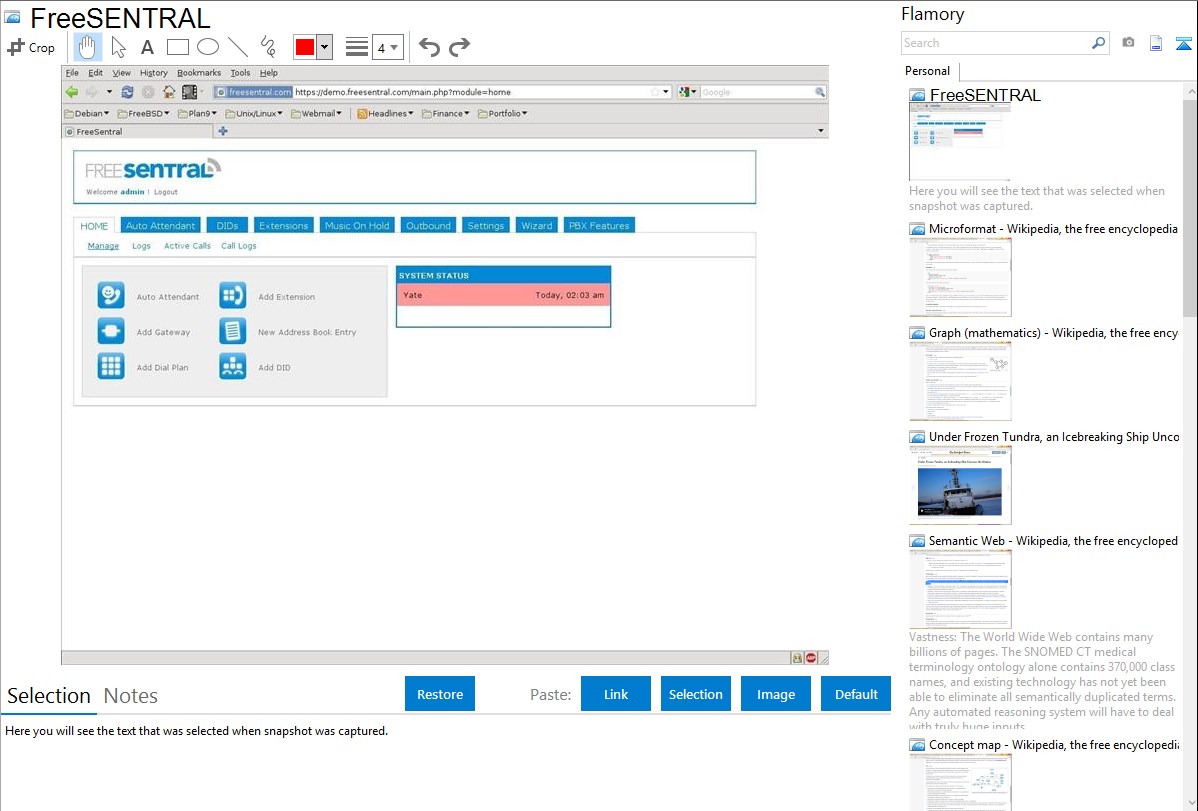Viewport: 1198px width, 811px height.
Task: Expand the FreeBSD bookmarks folder
Action: click(x=144, y=113)
